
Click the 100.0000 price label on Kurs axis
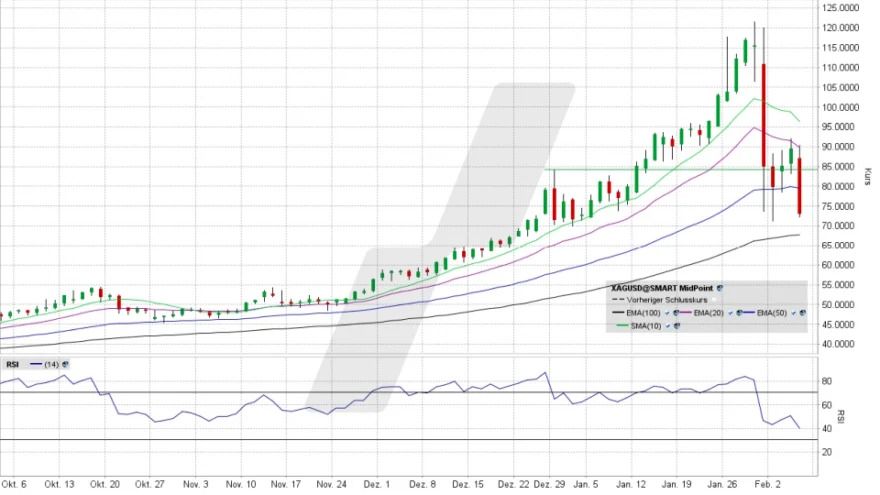(843, 107)
